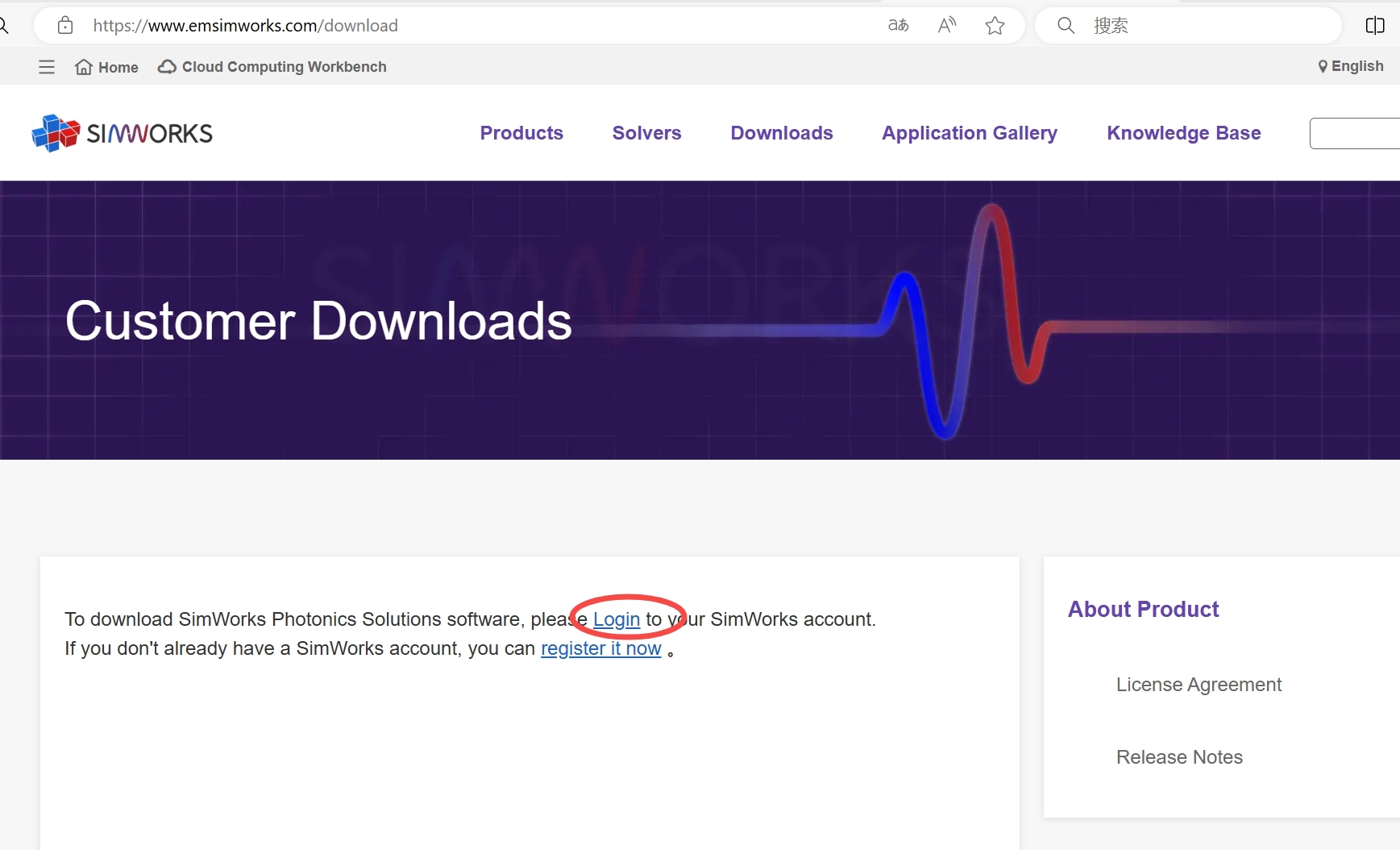Open the Products menu

tap(521, 133)
